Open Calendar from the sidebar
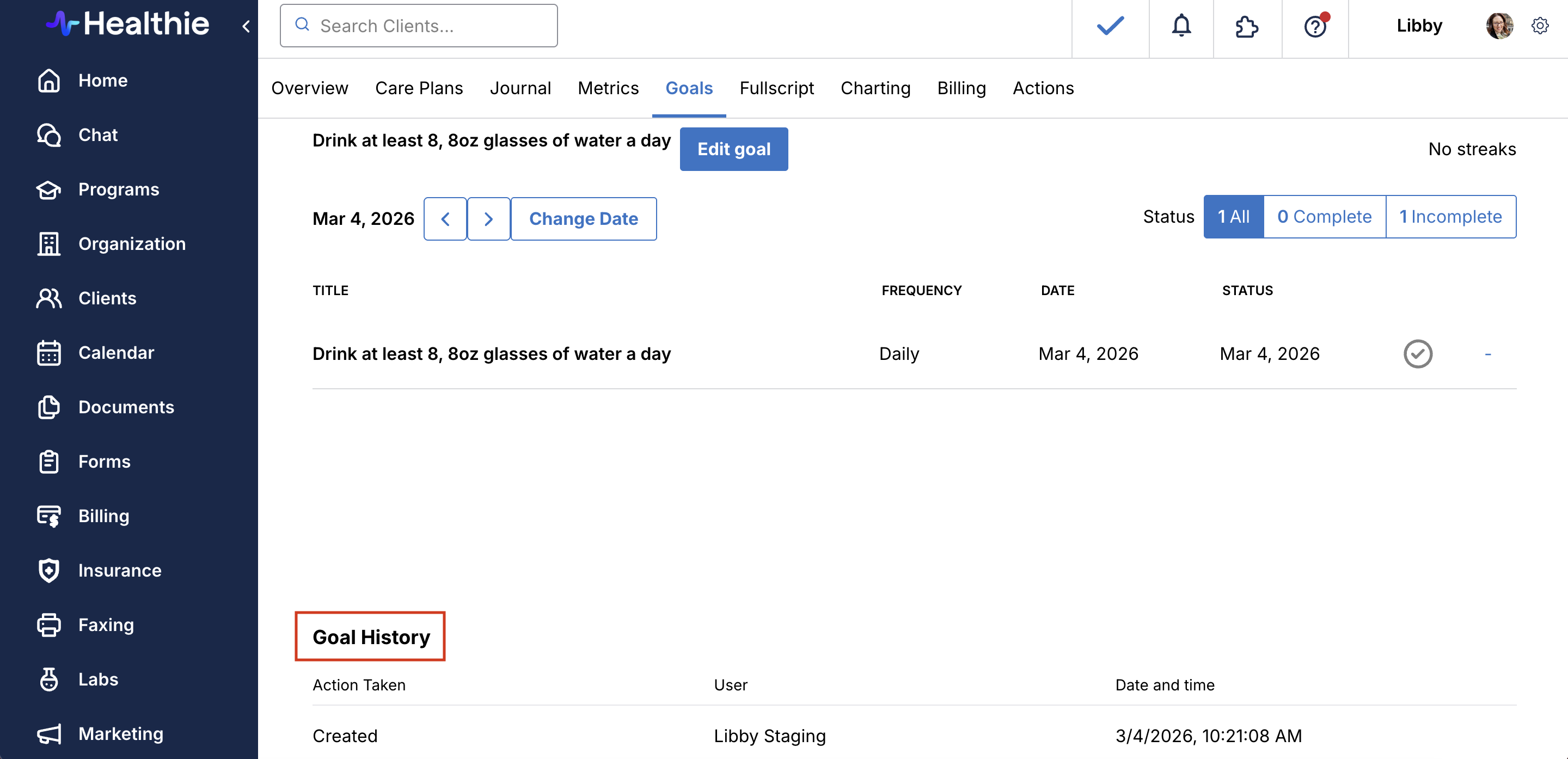1568x759 pixels. (115, 352)
